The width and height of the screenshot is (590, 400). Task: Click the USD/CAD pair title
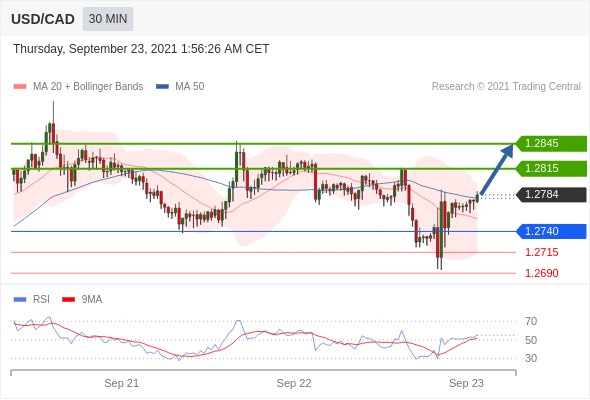[x=43, y=19]
